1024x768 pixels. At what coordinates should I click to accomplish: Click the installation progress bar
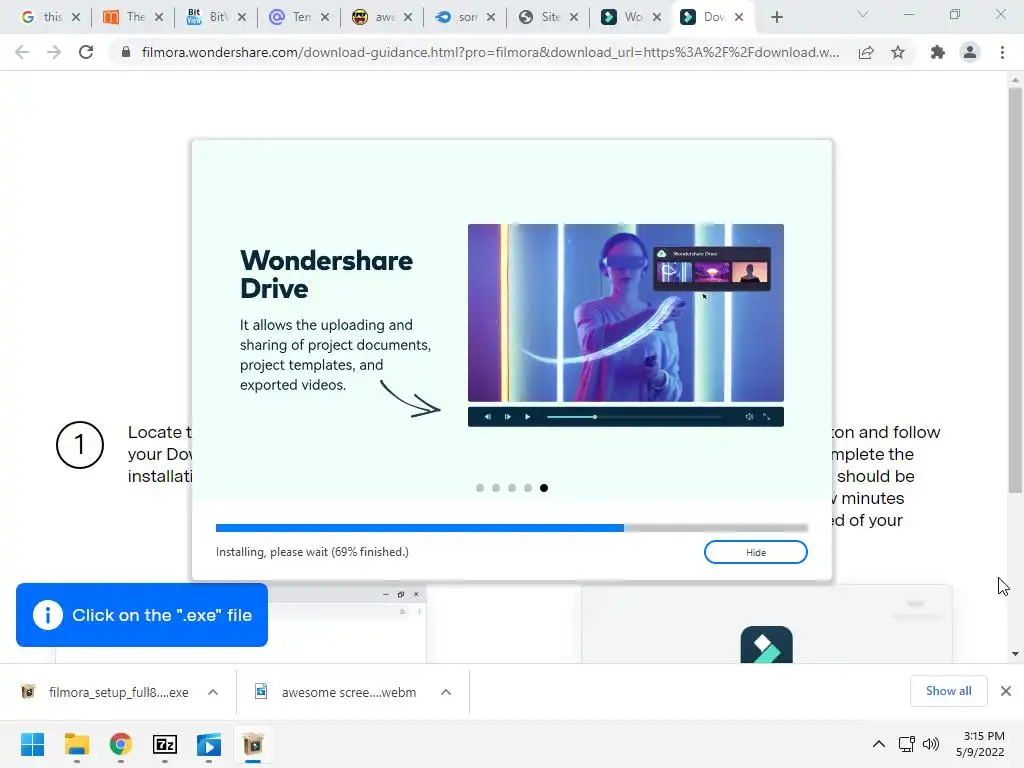tap(511, 528)
